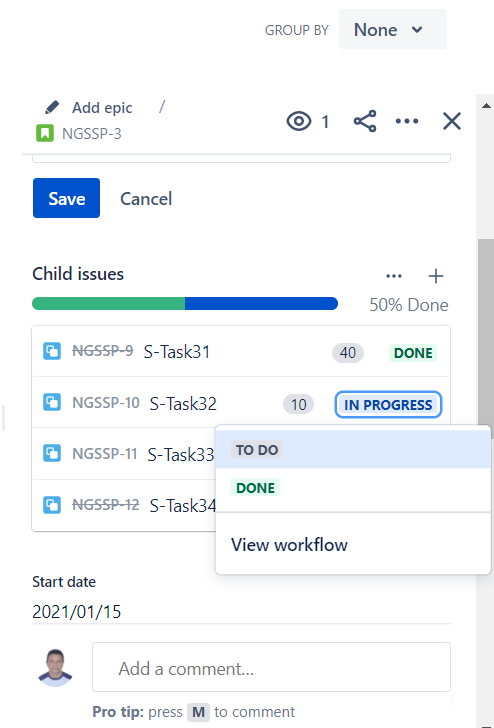Close the issue detail panel
The height and width of the screenshot is (728, 494).
click(452, 121)
